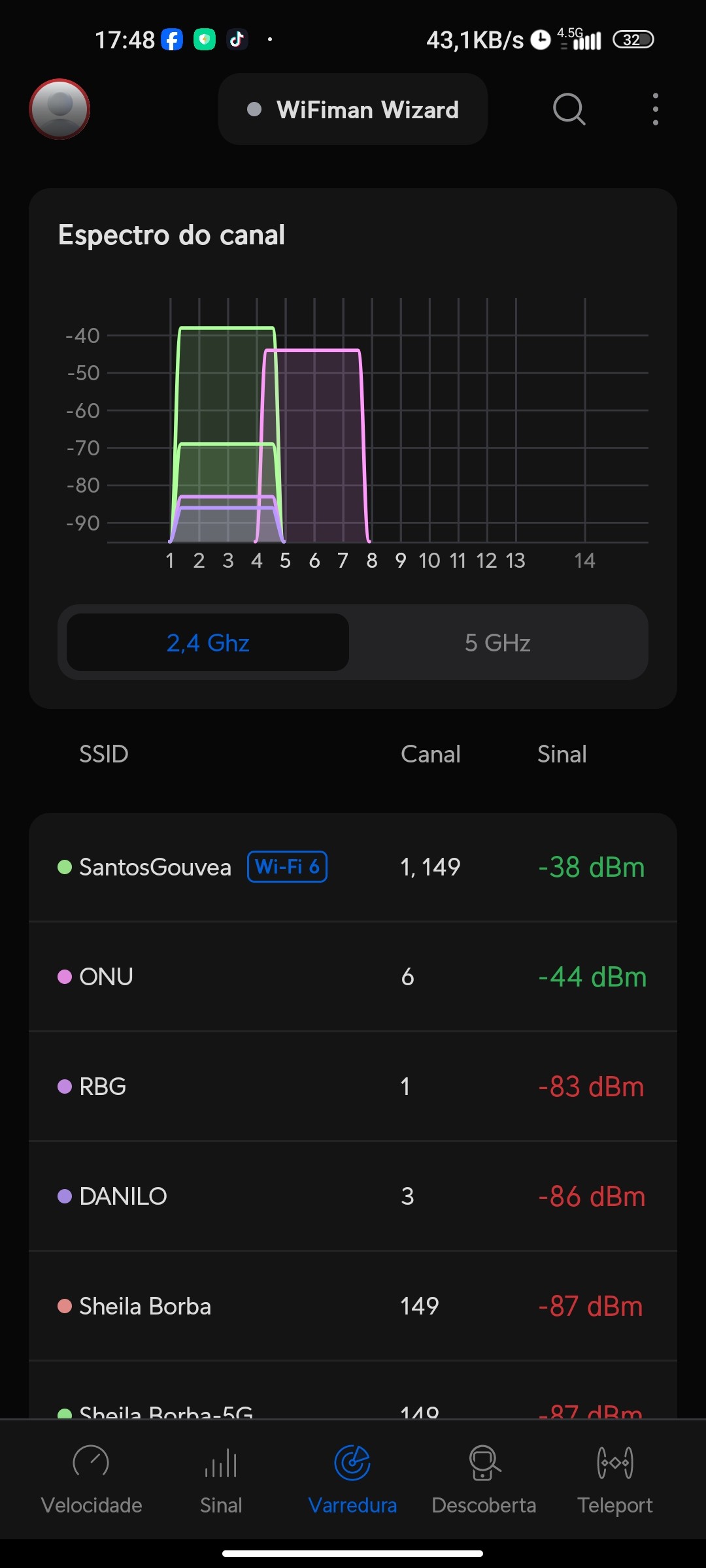This screenshot has width=706, height=1568.
Task: Open the profile avatar
Action: coord(59,109)
